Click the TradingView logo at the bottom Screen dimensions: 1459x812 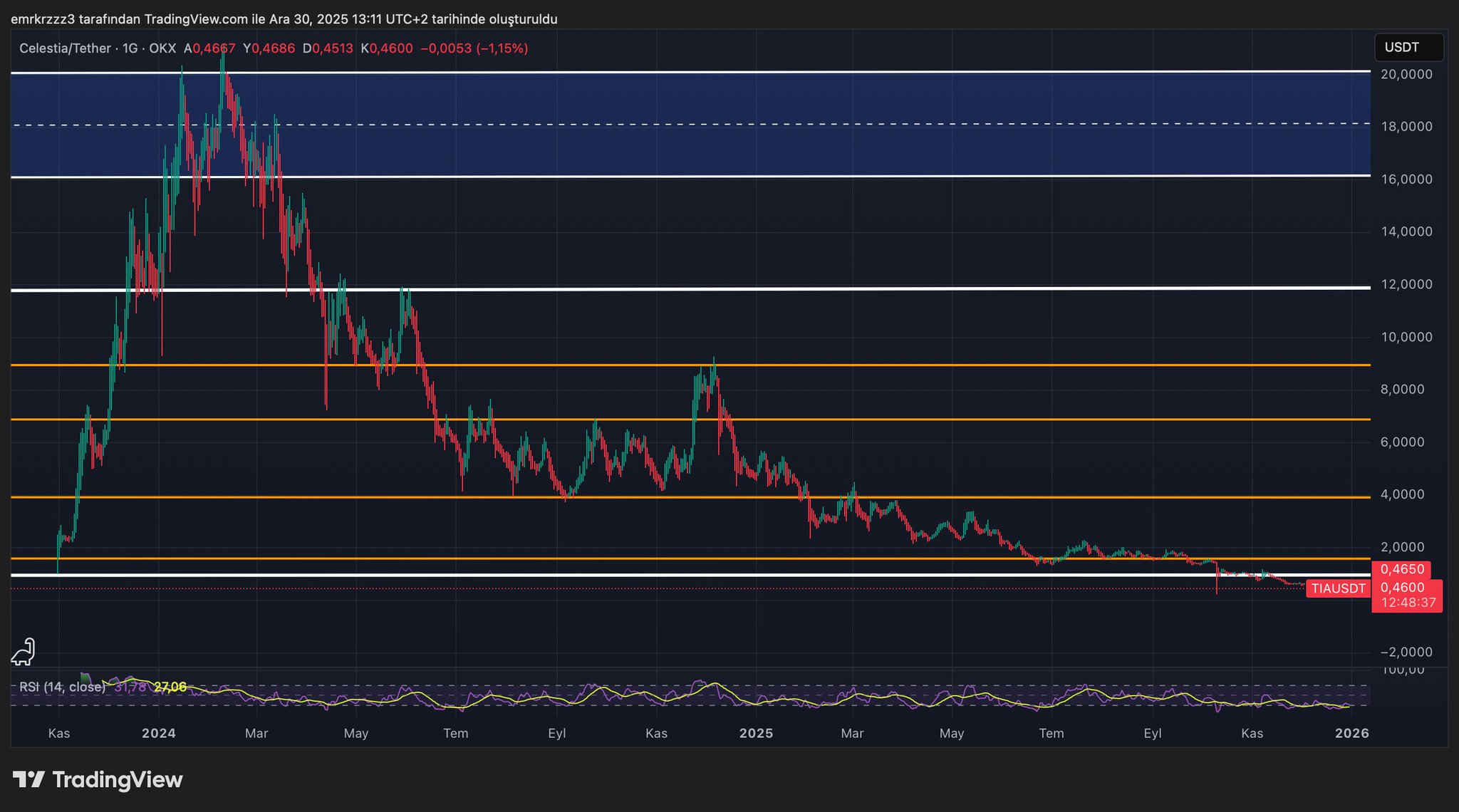click(x=98, y=780)
